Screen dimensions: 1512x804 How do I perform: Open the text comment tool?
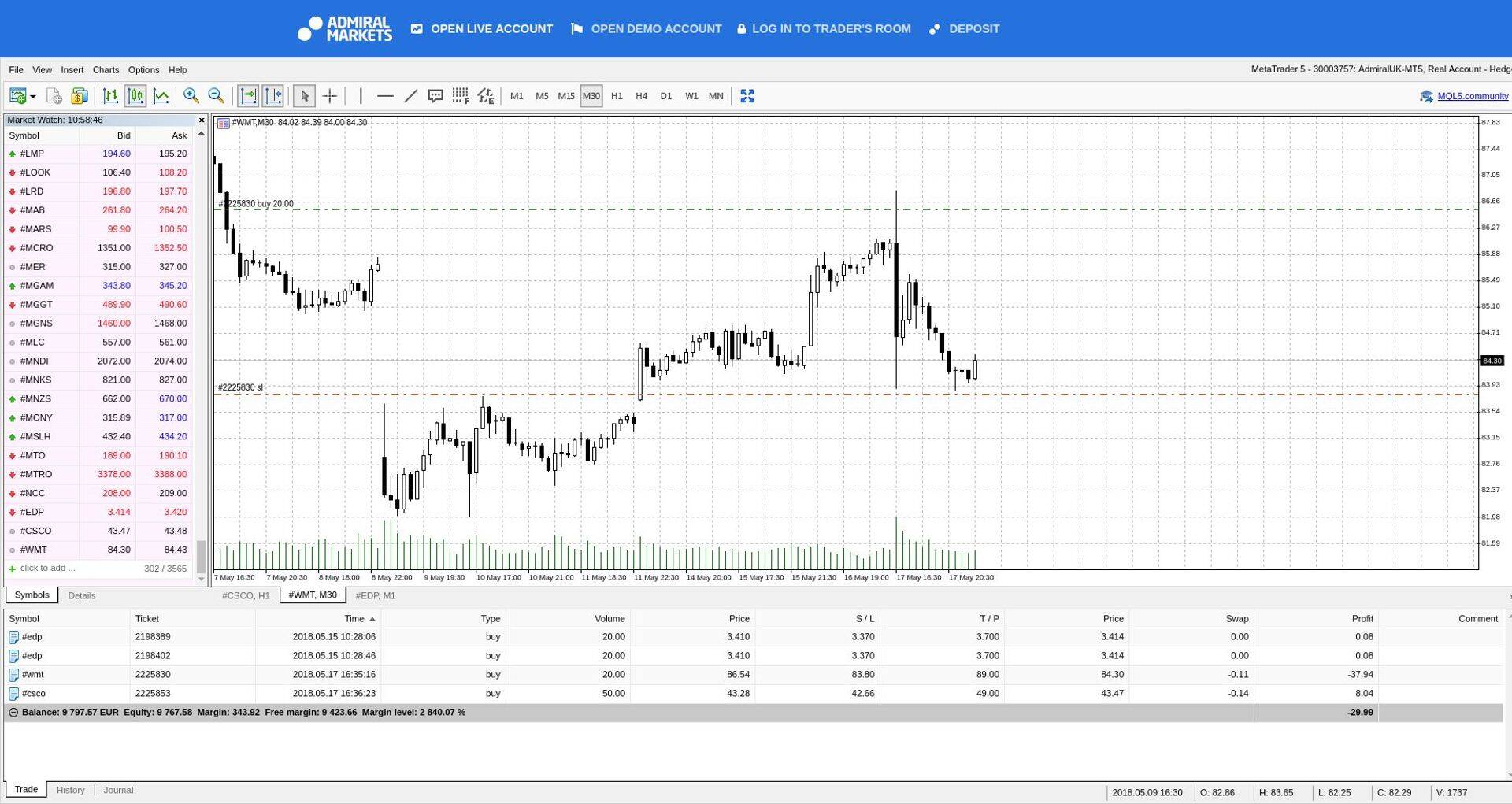click(x=435, y=96)
